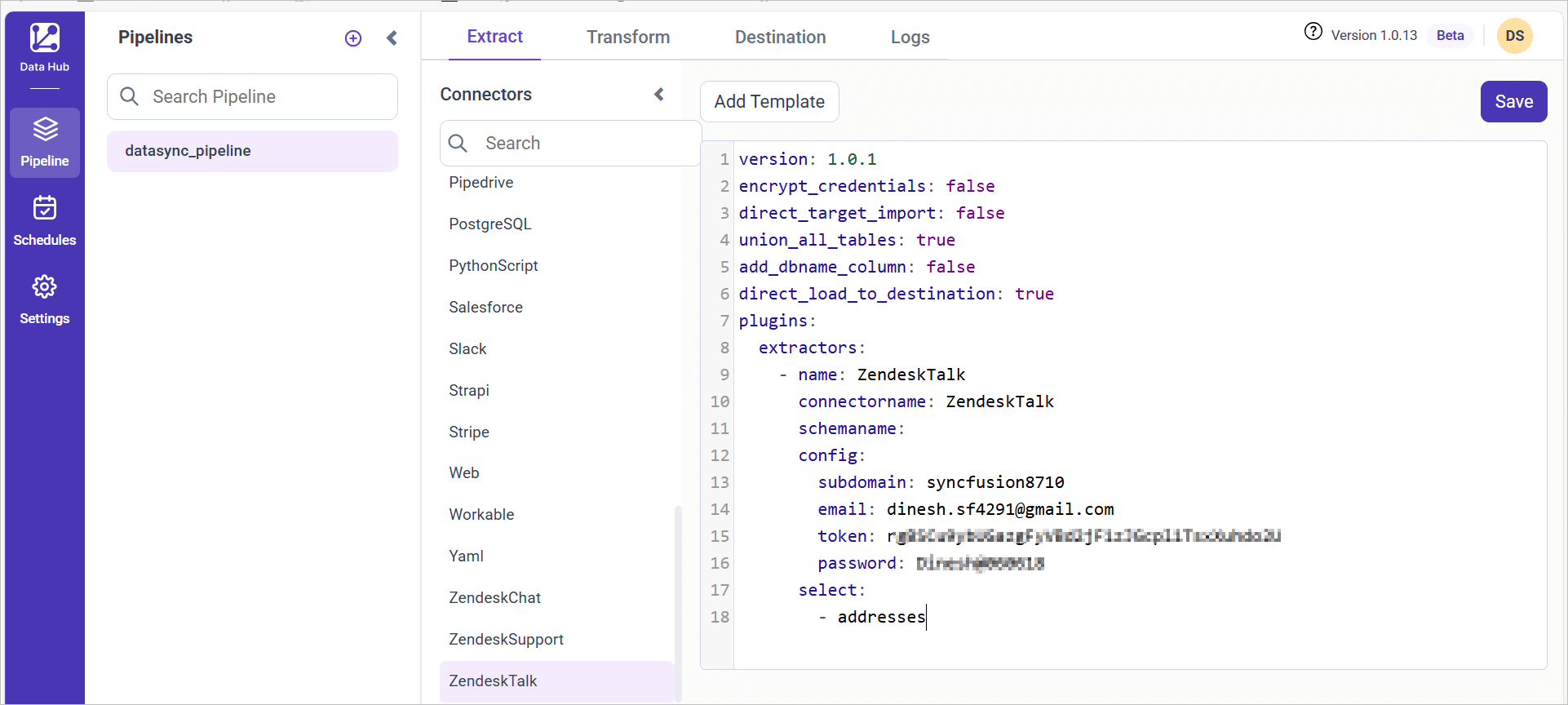Select the Web connector
The image size is (1568, 705).
point(464,473)
